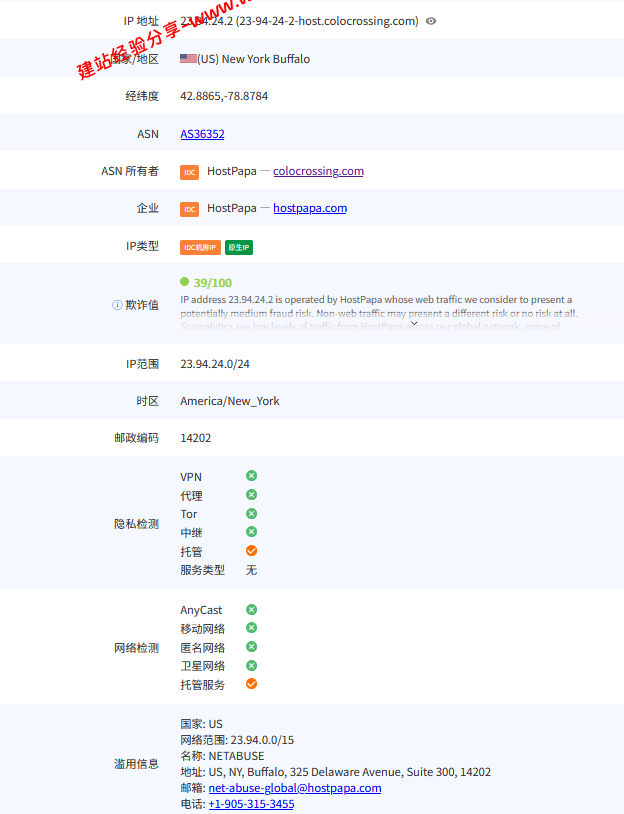
Task: Click the AnyCast status cross icon
Action: click(251, 609)
